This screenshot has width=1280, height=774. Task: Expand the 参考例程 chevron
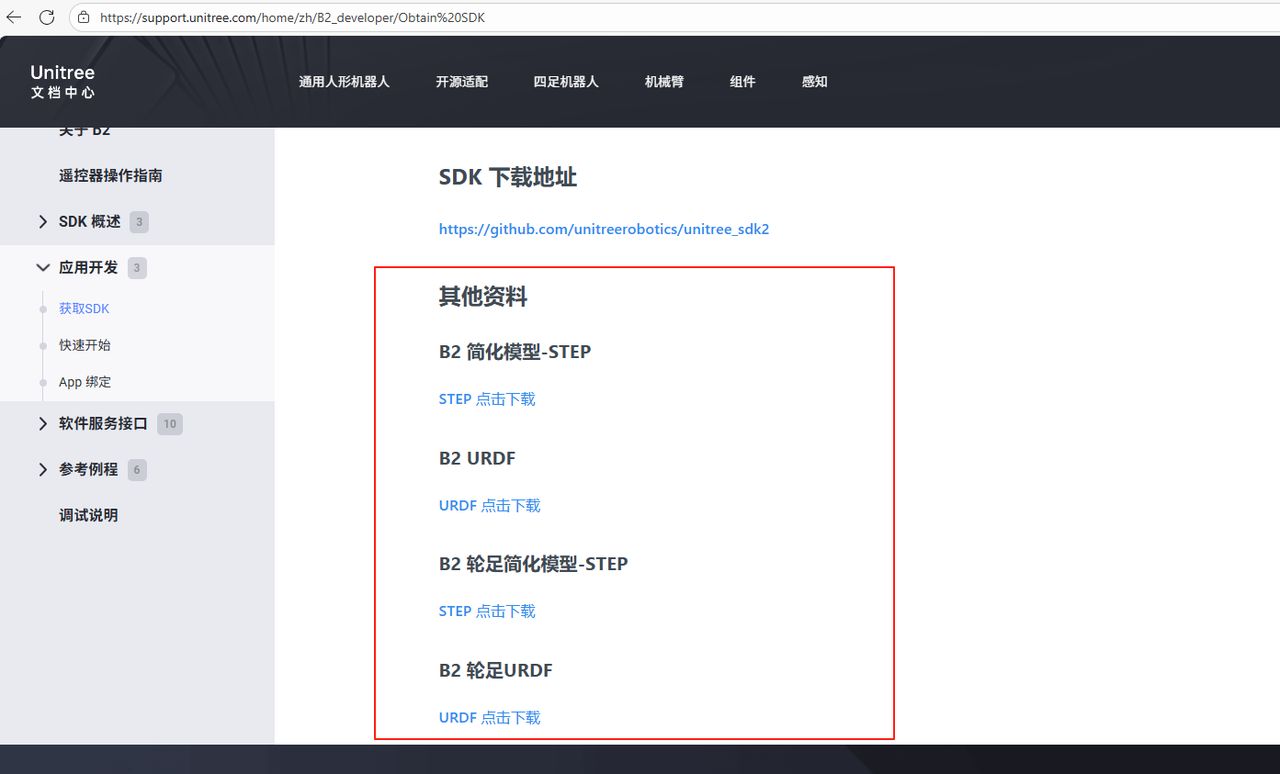[x=42, y=470]
